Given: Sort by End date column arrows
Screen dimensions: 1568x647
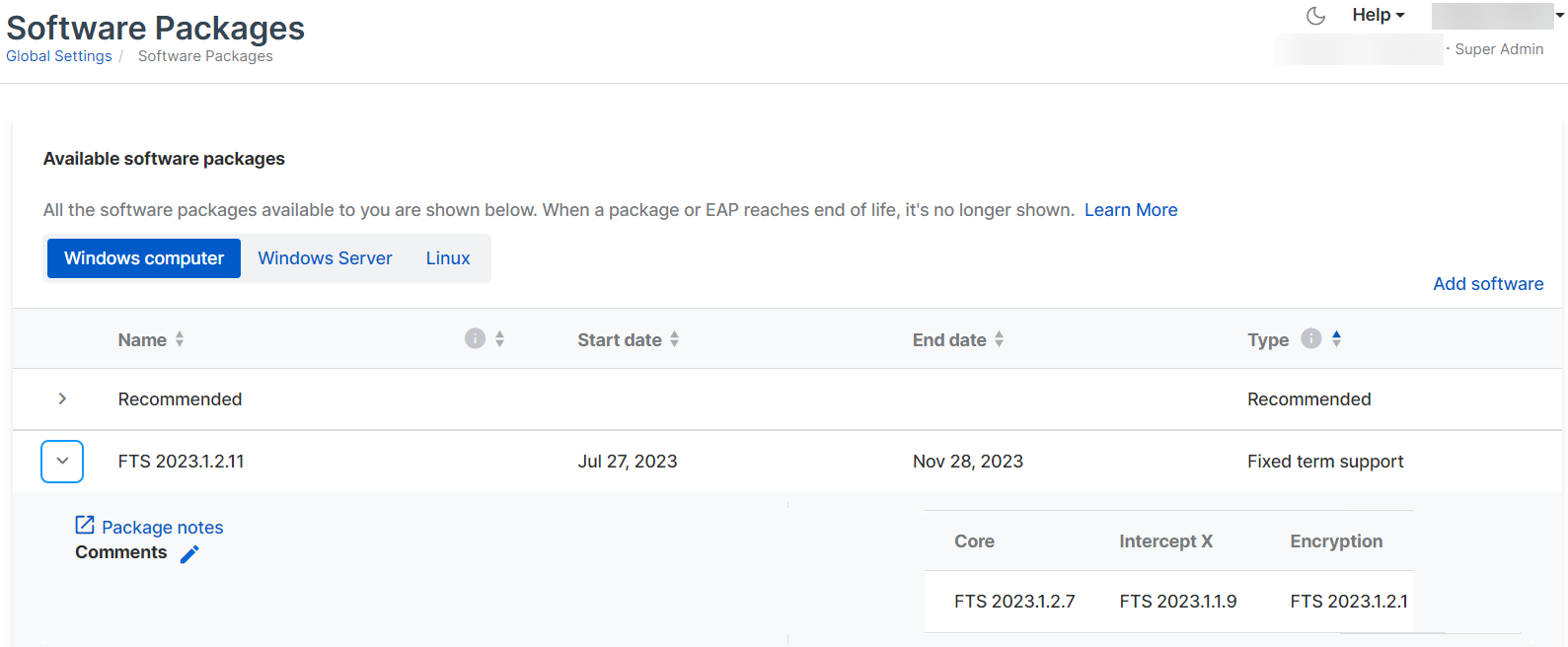Looking at the screenshot, I should [x=1000, y=339].
